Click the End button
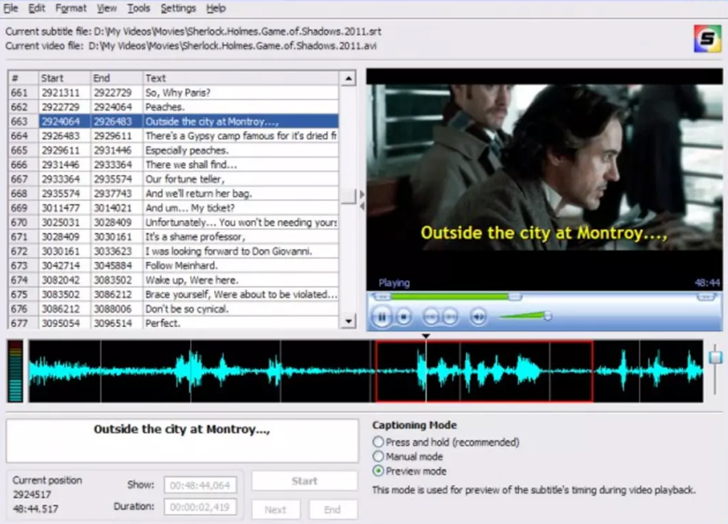 point(331,509)
